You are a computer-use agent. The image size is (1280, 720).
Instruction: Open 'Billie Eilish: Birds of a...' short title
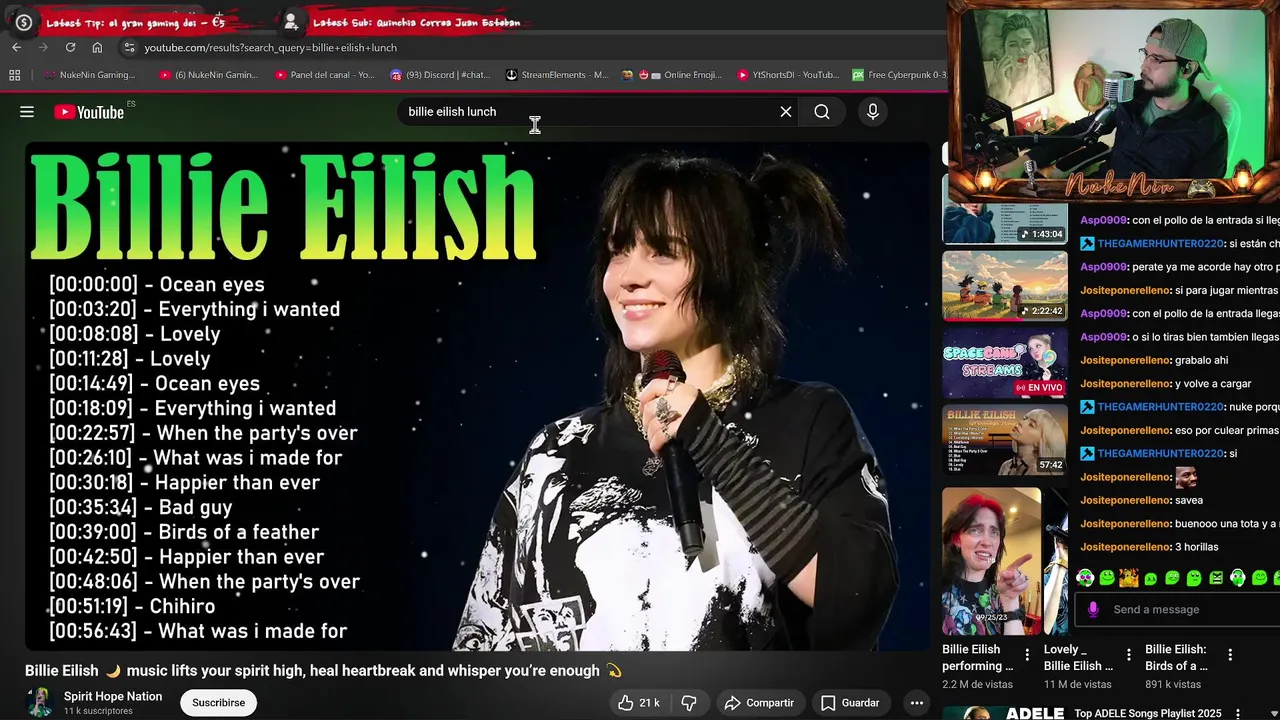click(x=1176, y=657)
